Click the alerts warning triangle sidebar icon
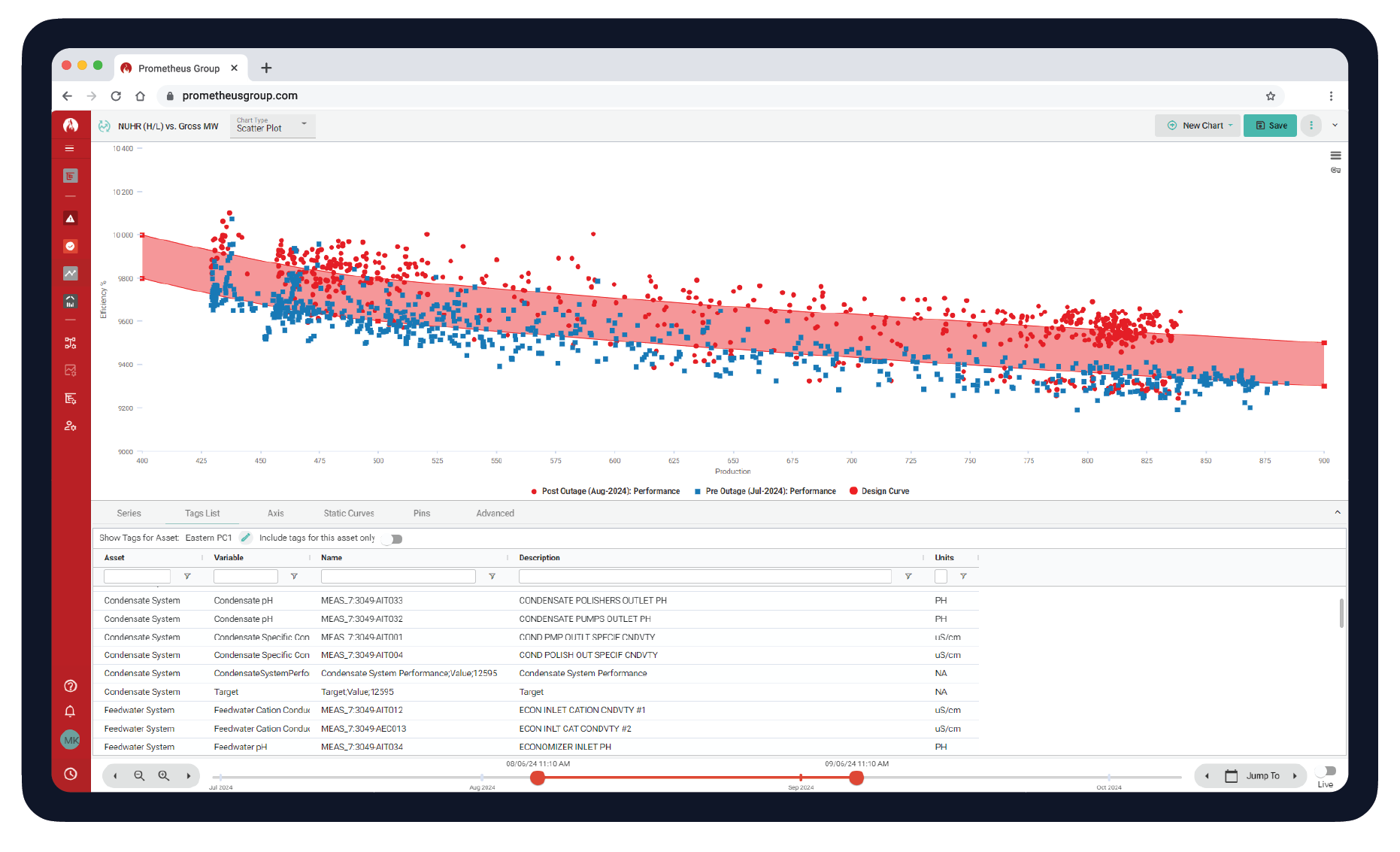 (x=70, y=218)
